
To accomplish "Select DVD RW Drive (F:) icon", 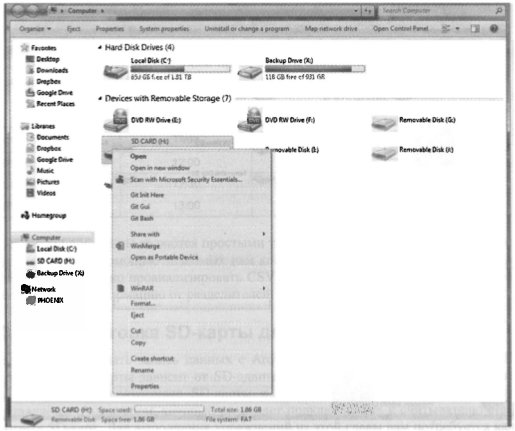I will pyautogui.click(x=250, y=120).
